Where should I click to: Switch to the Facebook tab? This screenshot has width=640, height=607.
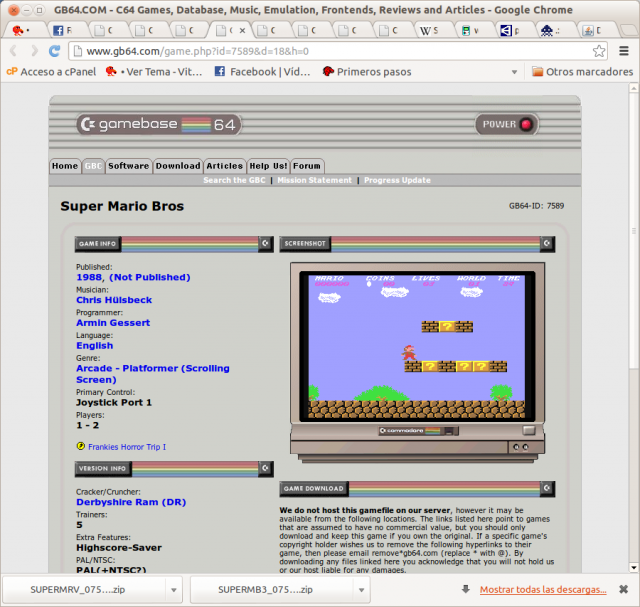point(67,30)
